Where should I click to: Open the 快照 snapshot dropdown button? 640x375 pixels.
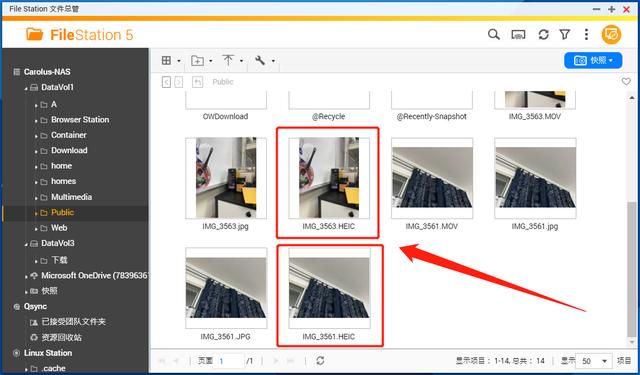point(593,60)
